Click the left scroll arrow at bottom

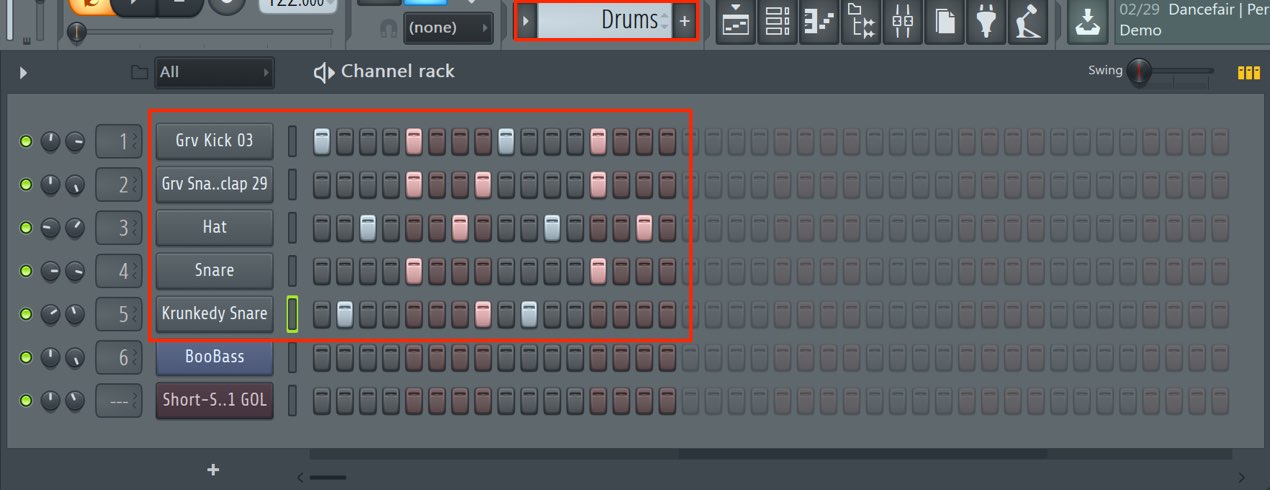pos(300,477)
